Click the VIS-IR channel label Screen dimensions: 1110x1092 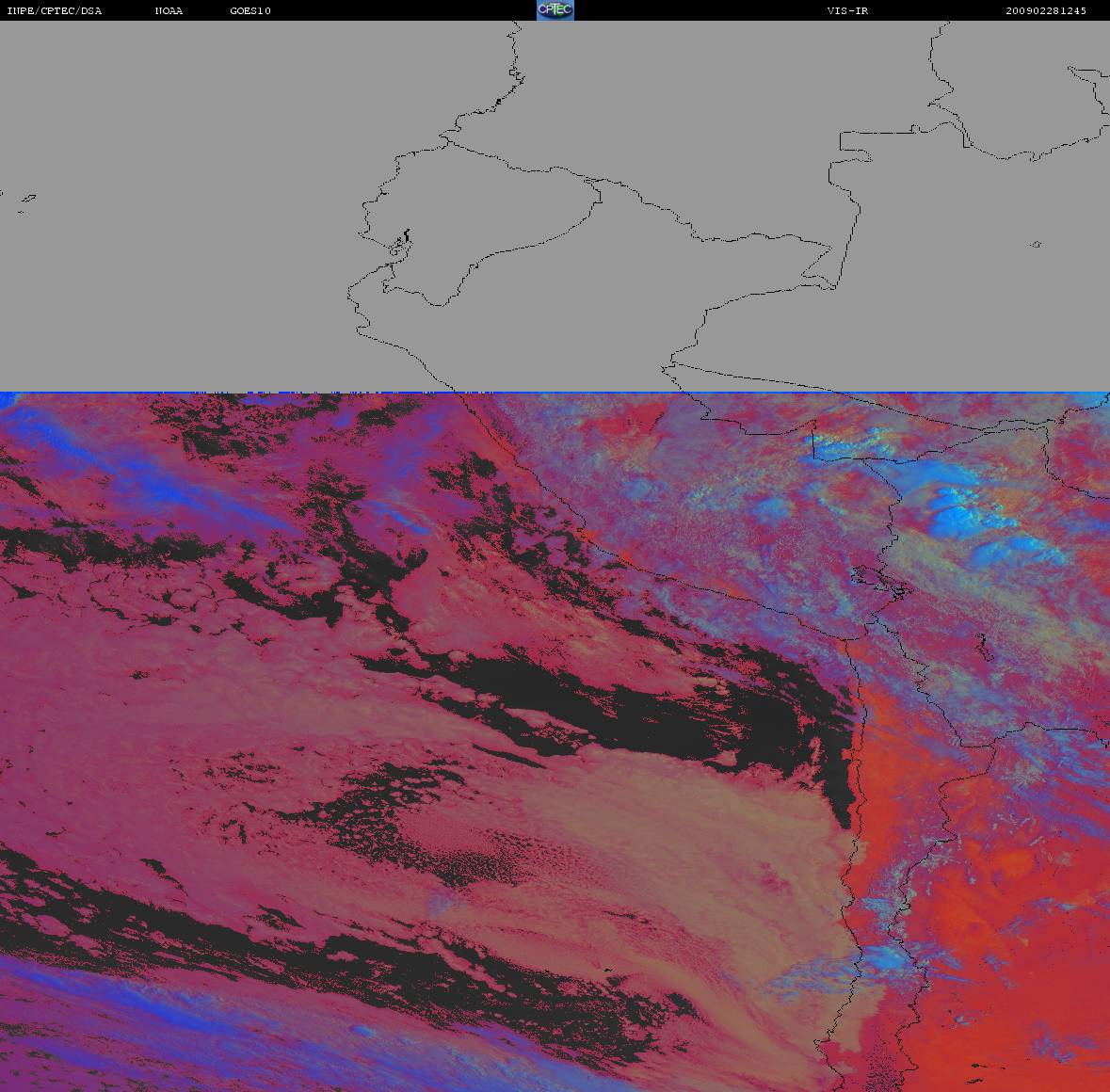tap(847, 10)
